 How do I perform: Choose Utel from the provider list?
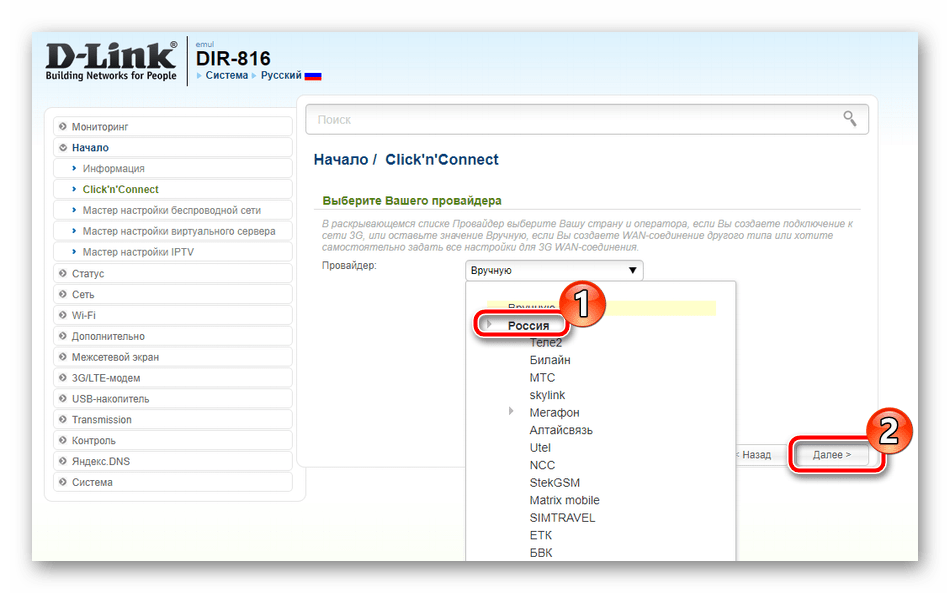point(540,448)
